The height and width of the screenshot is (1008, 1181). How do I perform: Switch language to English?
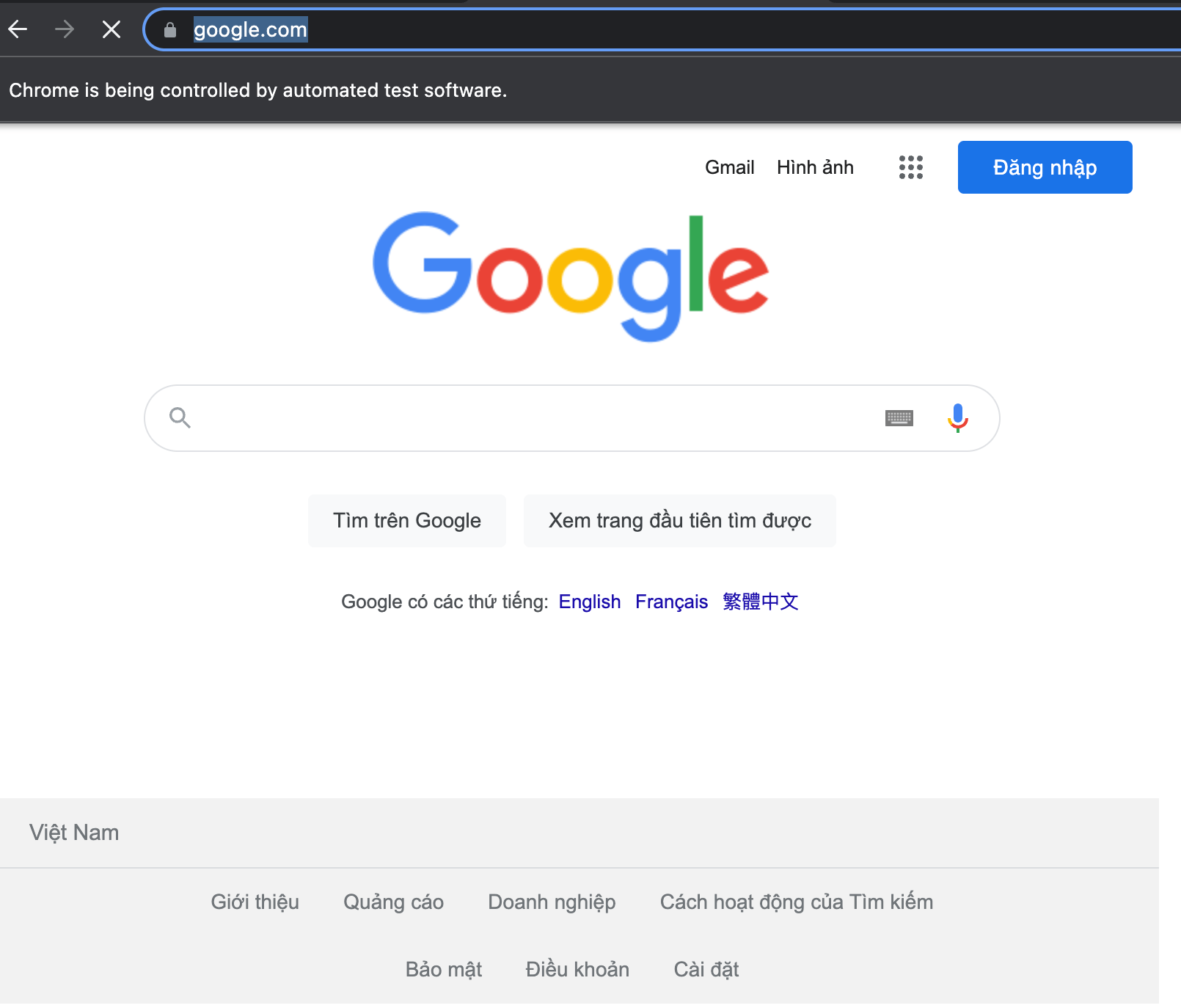coord(589,602)
